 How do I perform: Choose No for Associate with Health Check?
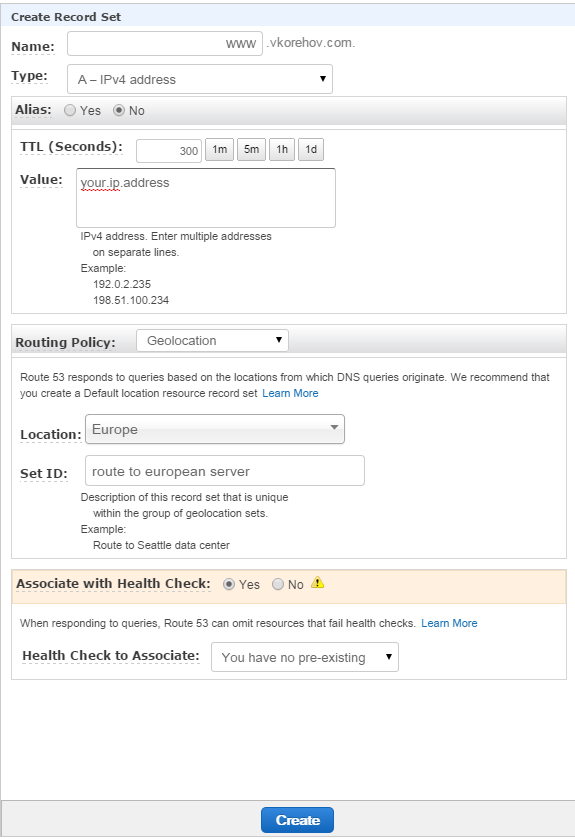(278, 584)
